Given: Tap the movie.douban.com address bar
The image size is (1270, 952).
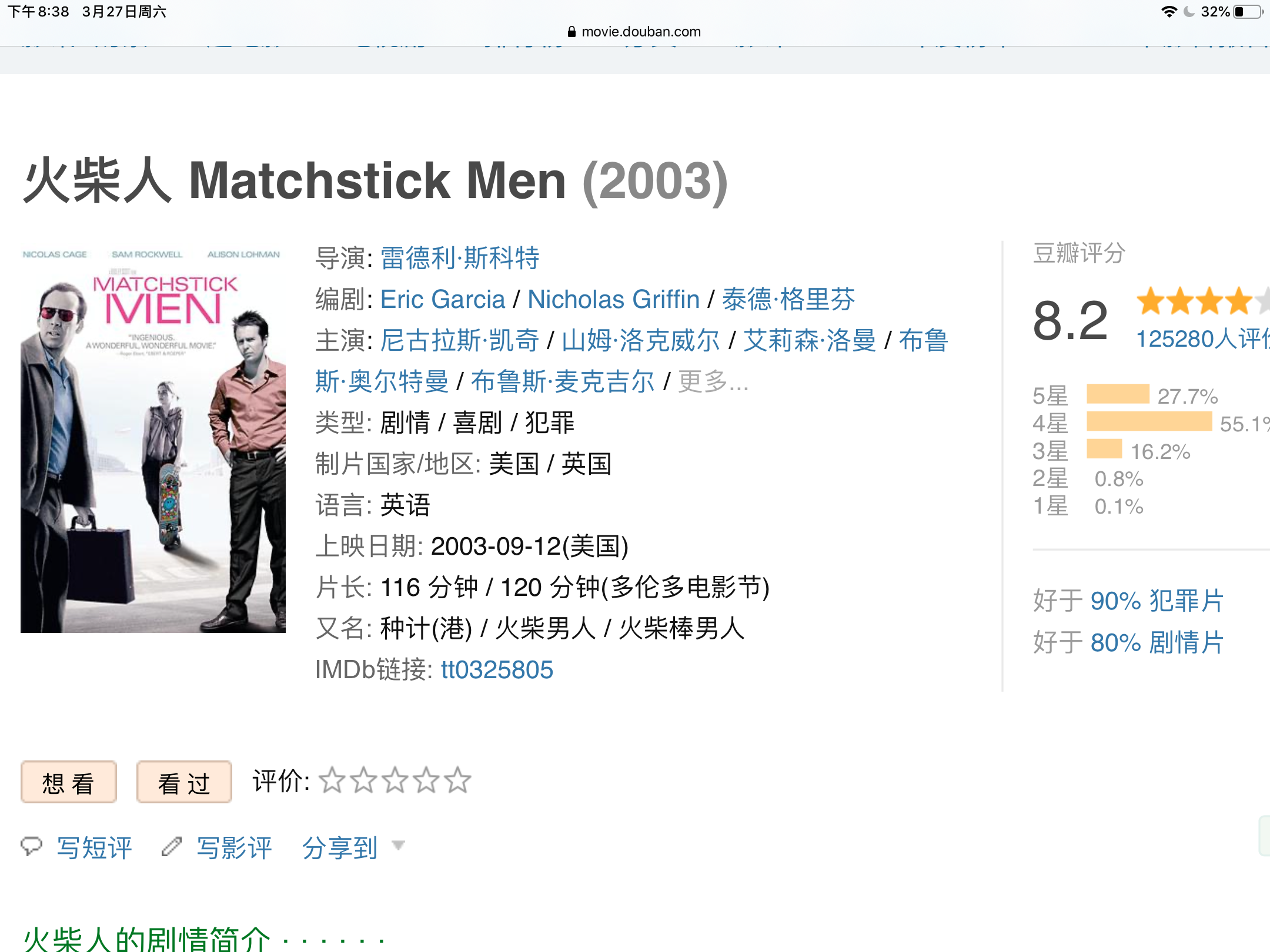Looking at the screenshot, I should pyautogui.click(x=634, y=32).
